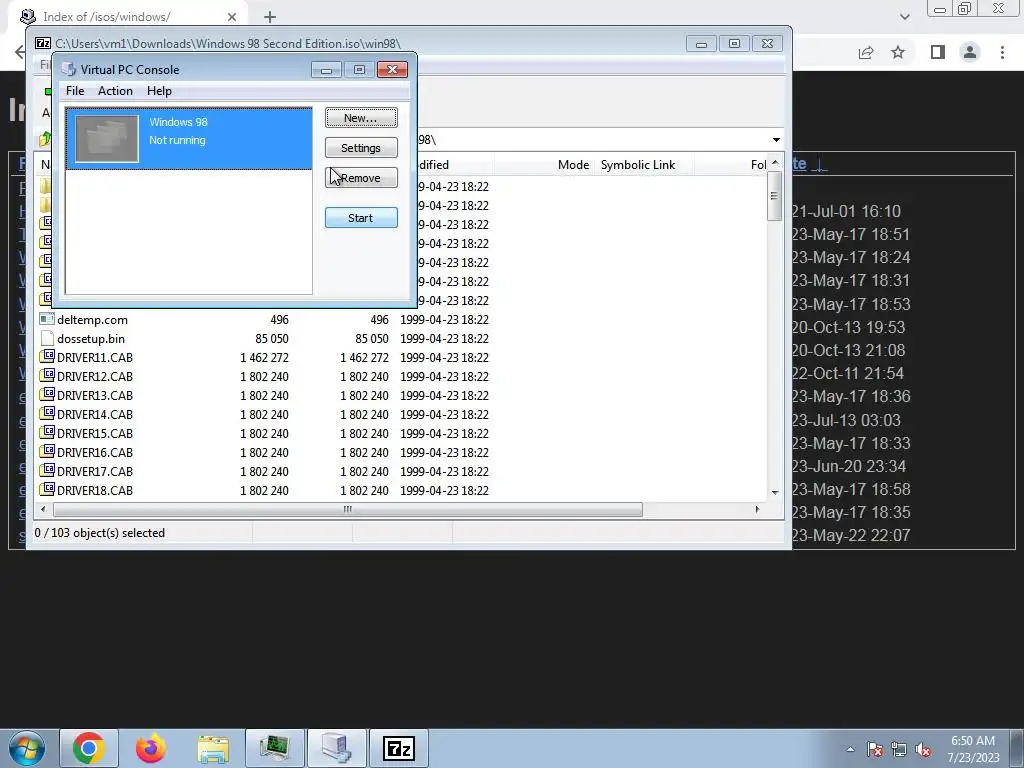Viewport: 1024px width, 768px height.
Task: Close the Index of /isos/windows/ browser tab
Action: click(232, 17)
